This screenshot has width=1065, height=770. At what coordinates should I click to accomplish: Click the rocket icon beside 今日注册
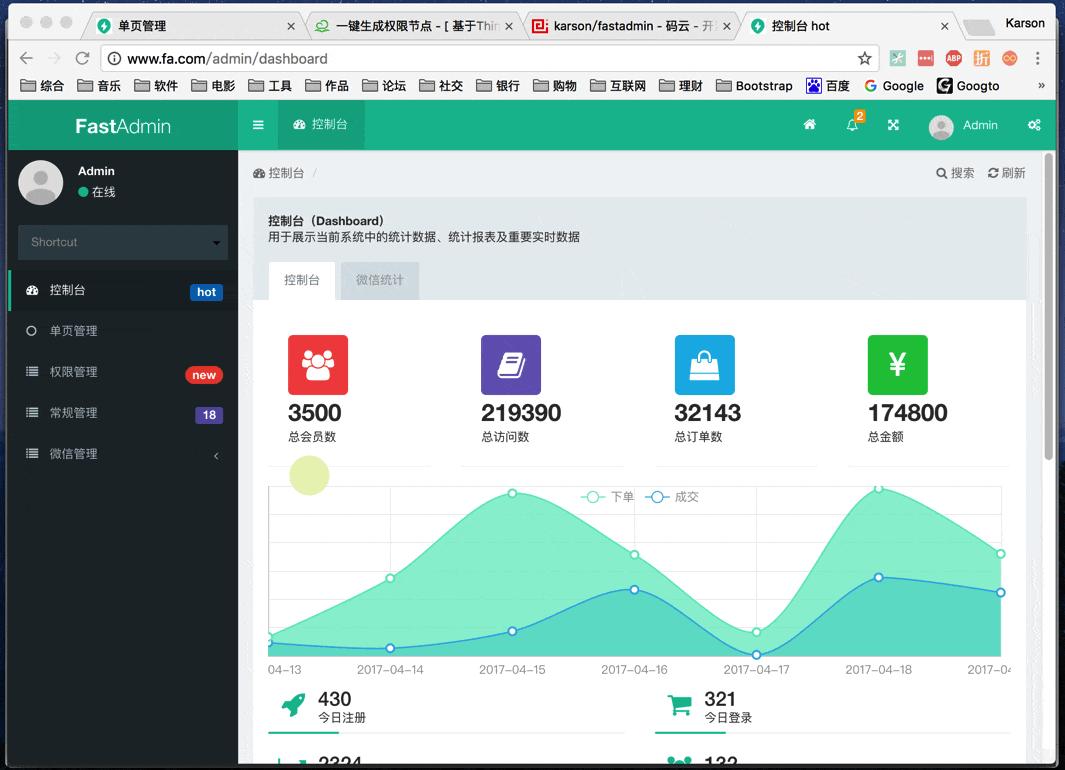(x=293, y=705)
